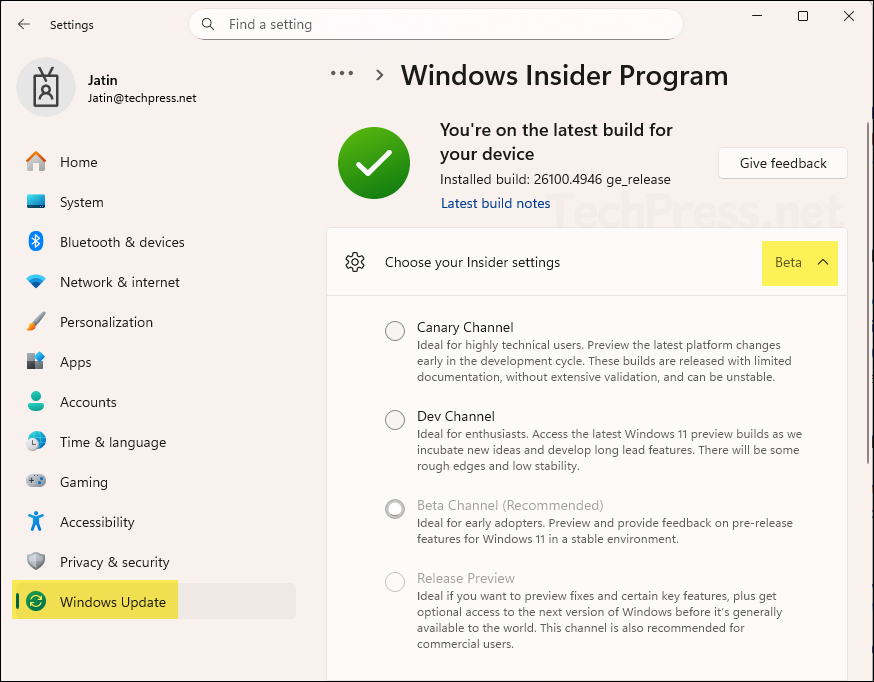Click the Beta Channel (Recommended) label

click(510, 505)
